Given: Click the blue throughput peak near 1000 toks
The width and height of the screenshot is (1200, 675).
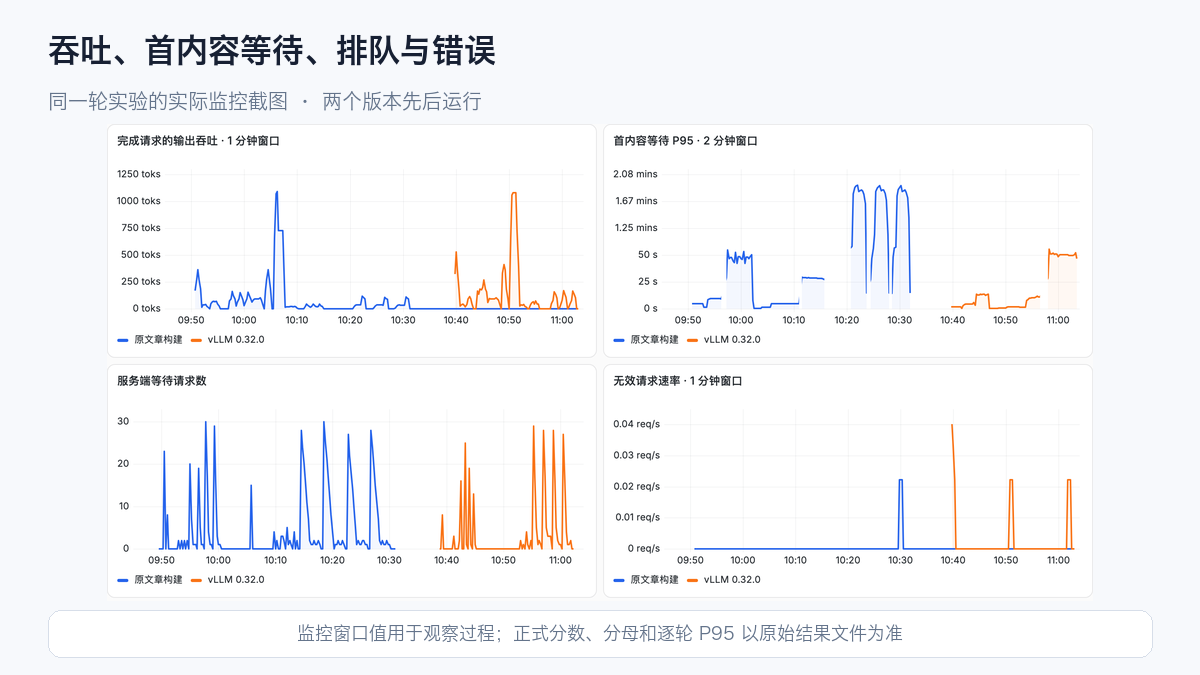Looking at the screenshot, I should [277, 192].
